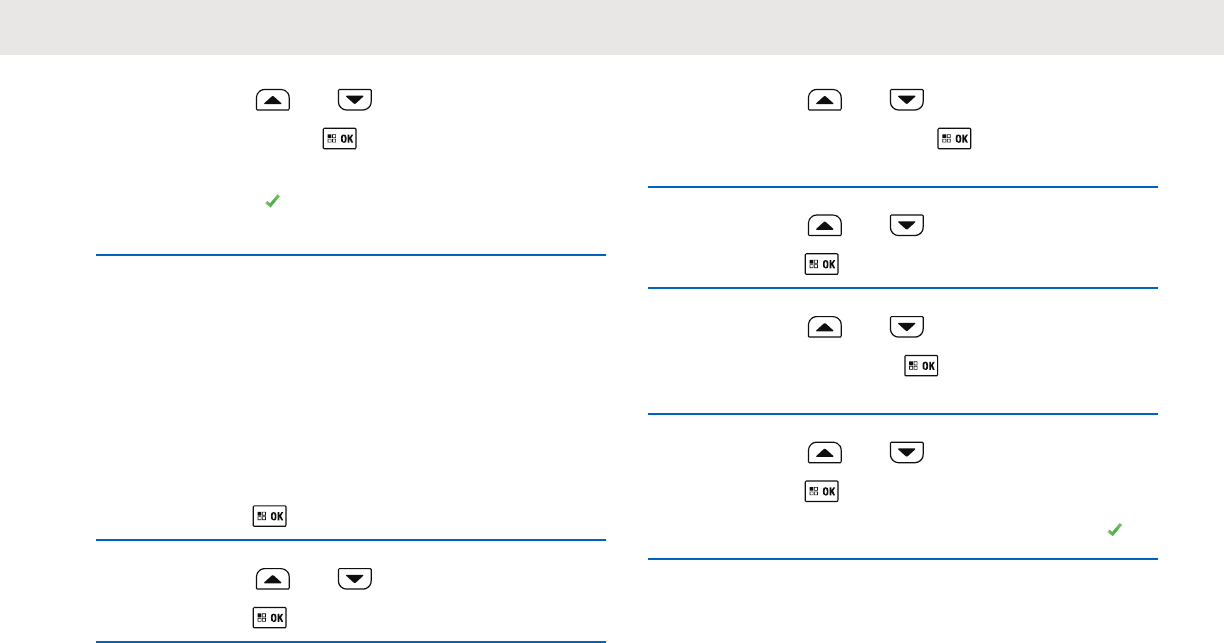
Task: Click the down arrow in right column's second step
Action: pyautogui.click(x=907, y=227)
